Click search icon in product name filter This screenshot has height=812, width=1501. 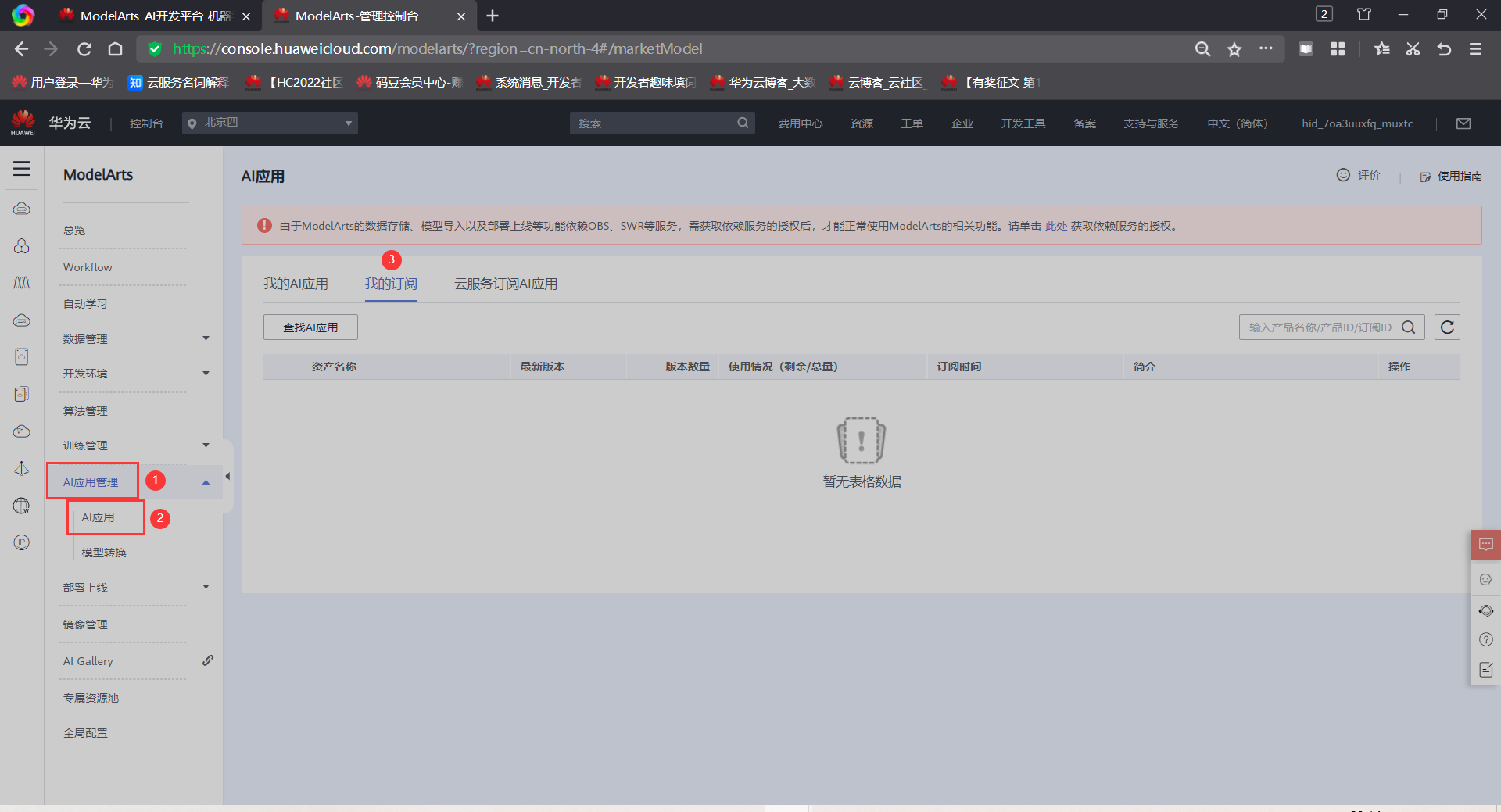coord(1409,327)
